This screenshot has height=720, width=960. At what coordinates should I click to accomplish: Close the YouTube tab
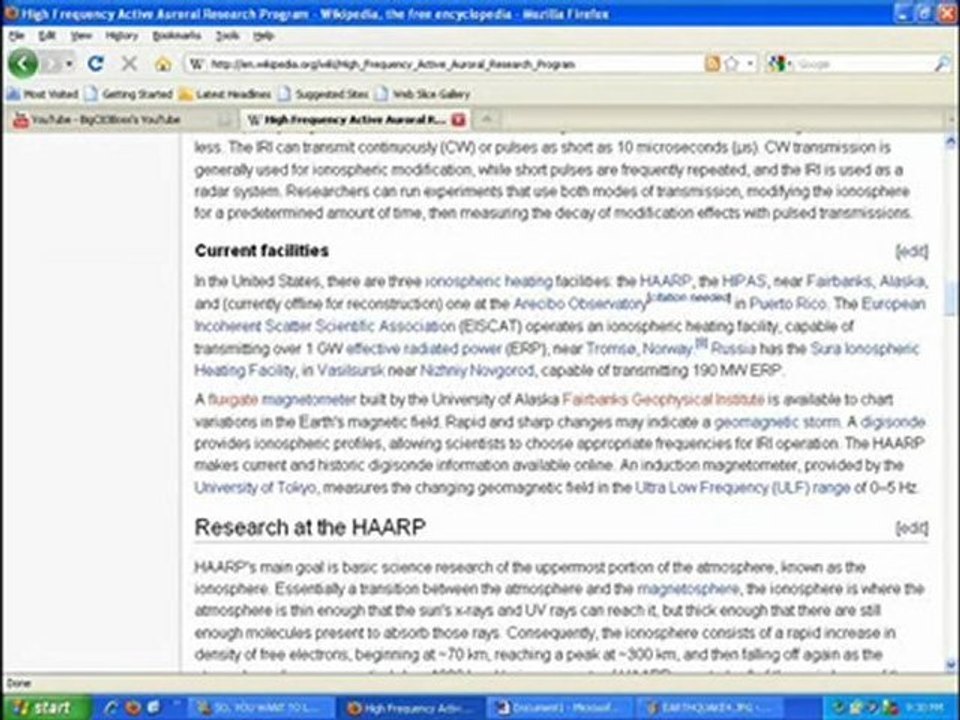(x=225, y=119)
